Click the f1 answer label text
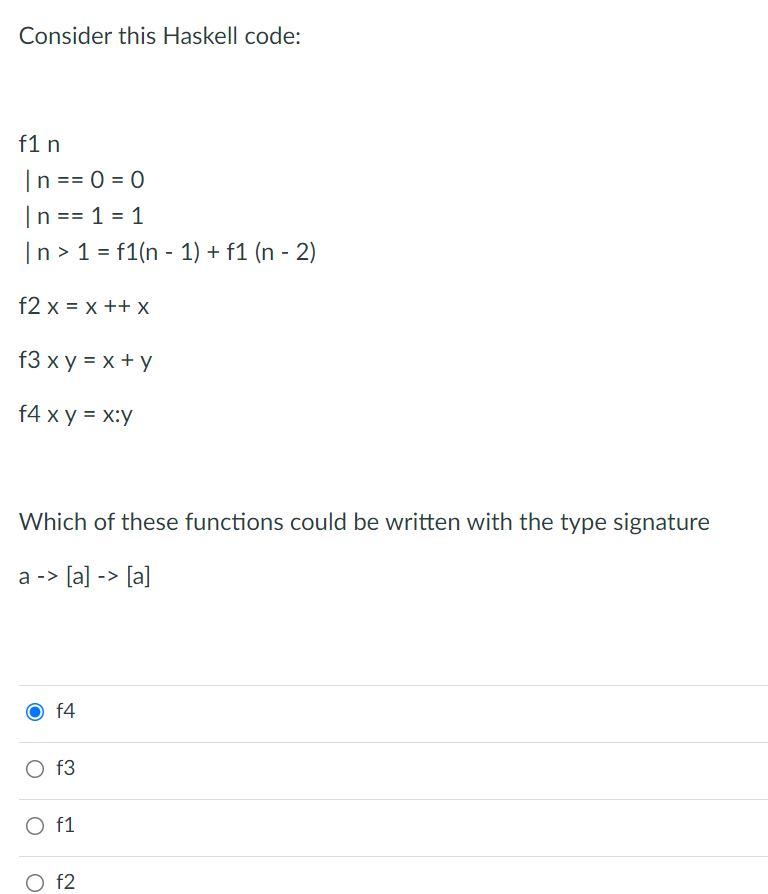 [66, 825]
